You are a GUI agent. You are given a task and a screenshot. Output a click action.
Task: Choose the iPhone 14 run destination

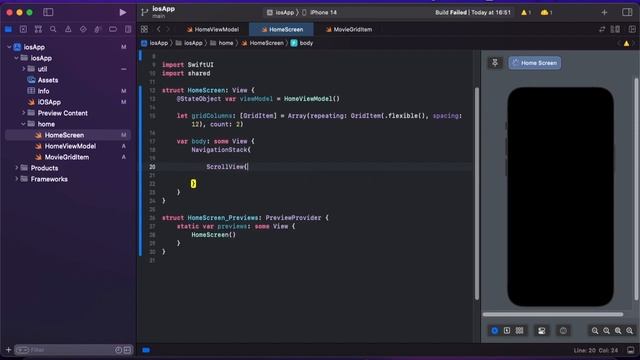(x=319, y=13)
